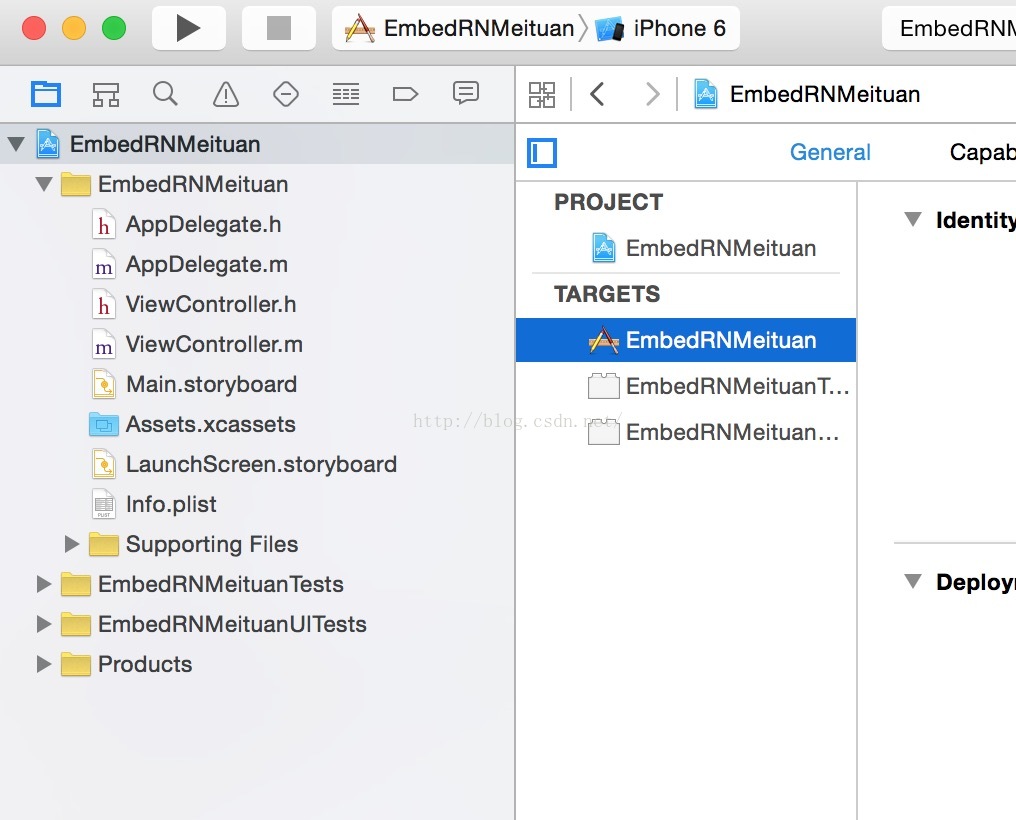
Task: Select the EmbedRNMeituan project root row
Action: (x=257, y=144)
